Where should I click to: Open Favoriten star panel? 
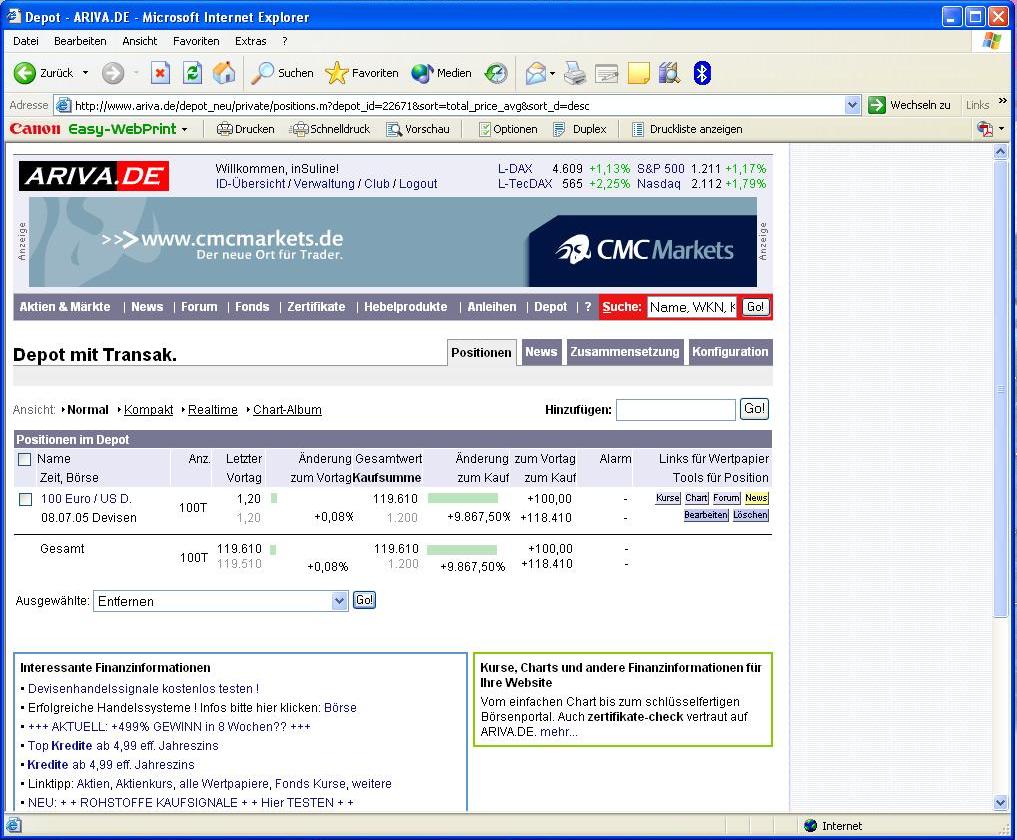pyautogui.click(x=362, y=73)
